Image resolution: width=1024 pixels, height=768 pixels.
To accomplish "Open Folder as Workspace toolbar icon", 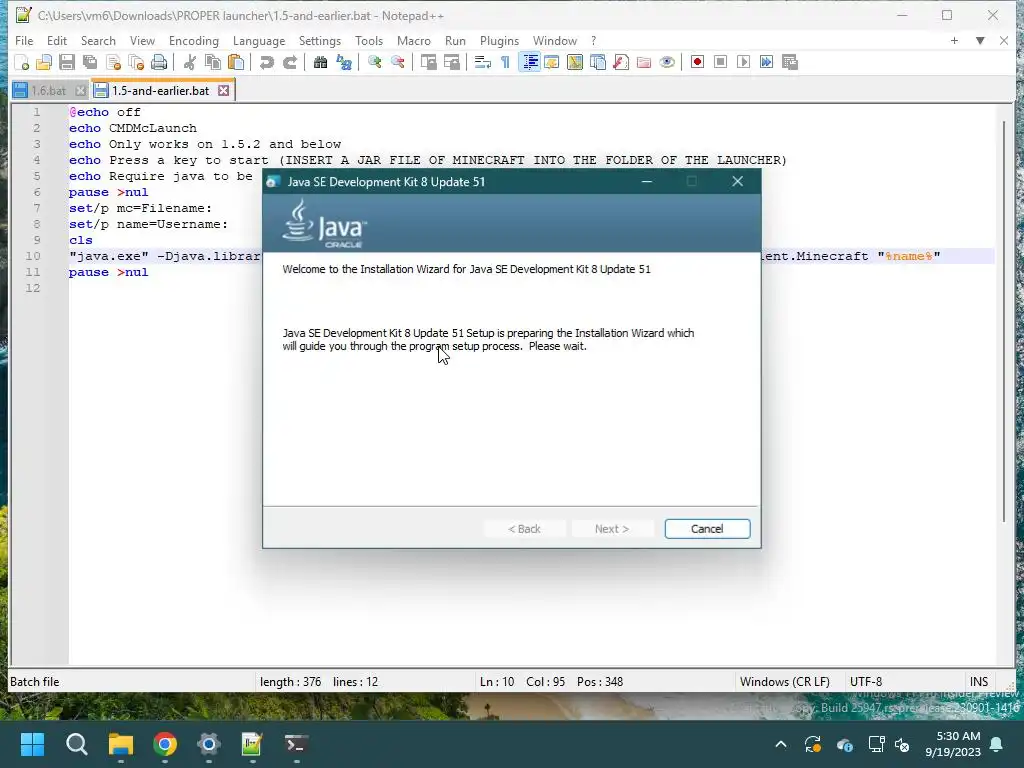I will (644, 62).
